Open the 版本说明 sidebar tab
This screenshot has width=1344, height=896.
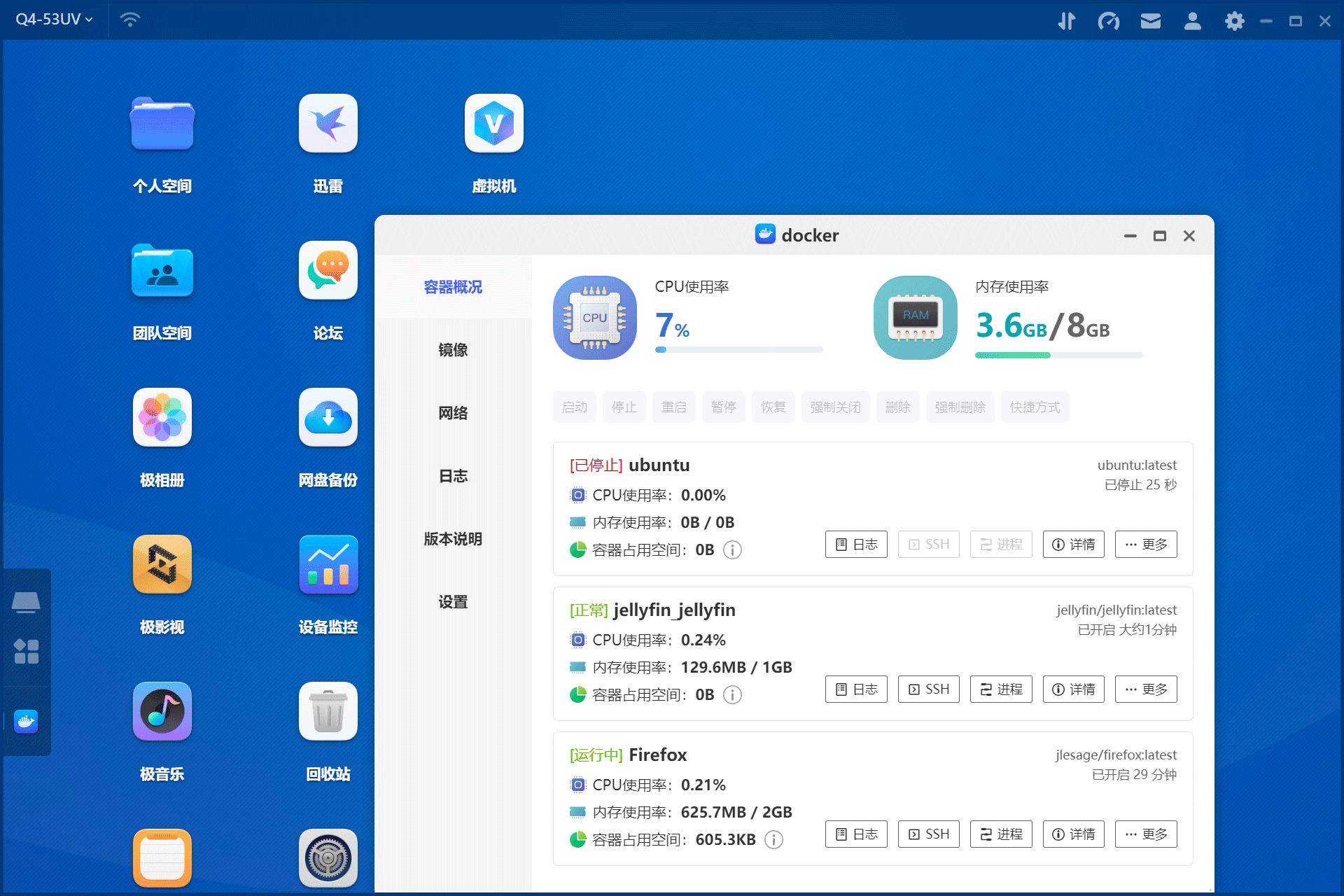453,539
